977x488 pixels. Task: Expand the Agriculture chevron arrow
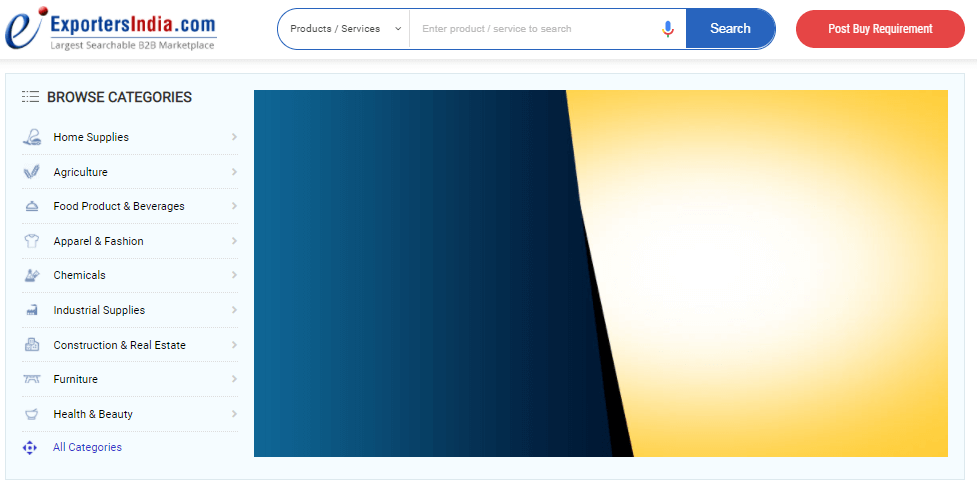[x=234, y=172]
